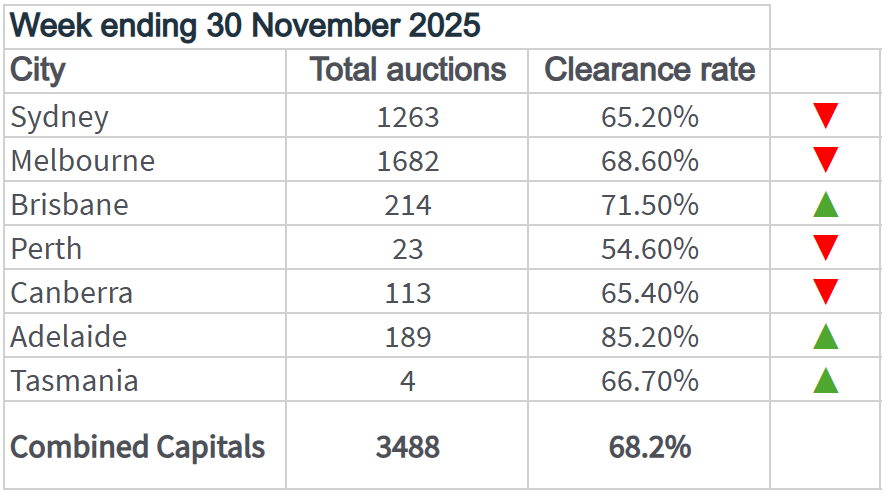Screen dimensions: 885x493
Task: Click Adelaide's 85.20% clearance rate
Action: tap(649, 337)
